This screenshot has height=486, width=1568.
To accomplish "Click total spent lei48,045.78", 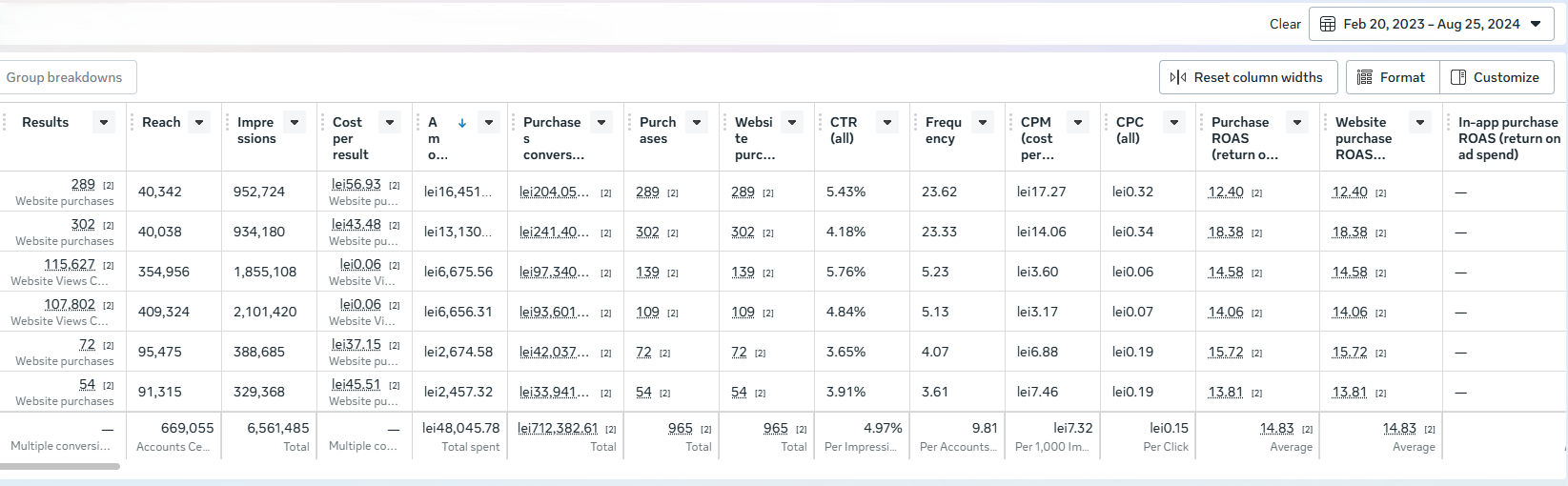I will click(461, 428).
